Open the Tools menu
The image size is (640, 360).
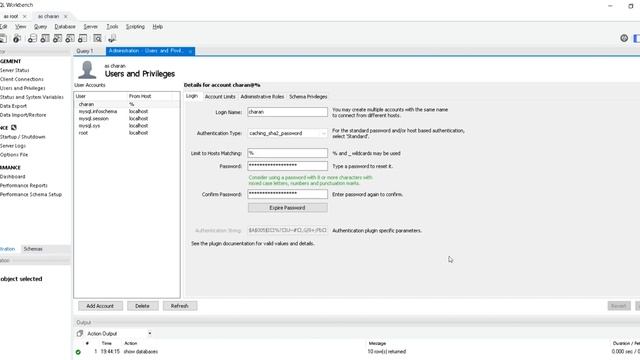(112, 27)
